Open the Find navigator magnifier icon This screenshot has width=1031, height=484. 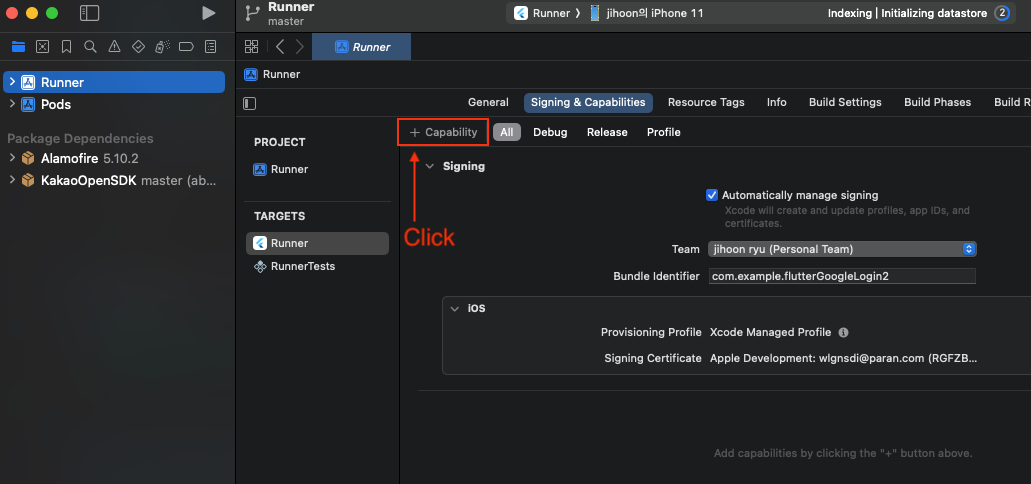[91, 47]
